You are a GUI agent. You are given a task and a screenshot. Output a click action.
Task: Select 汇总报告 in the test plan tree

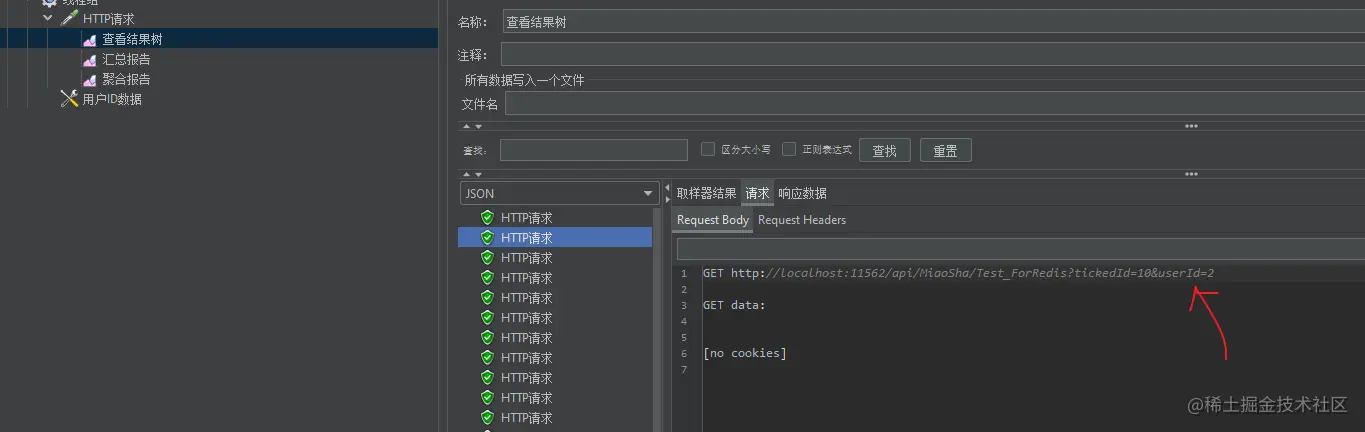(x=126, y=59)
